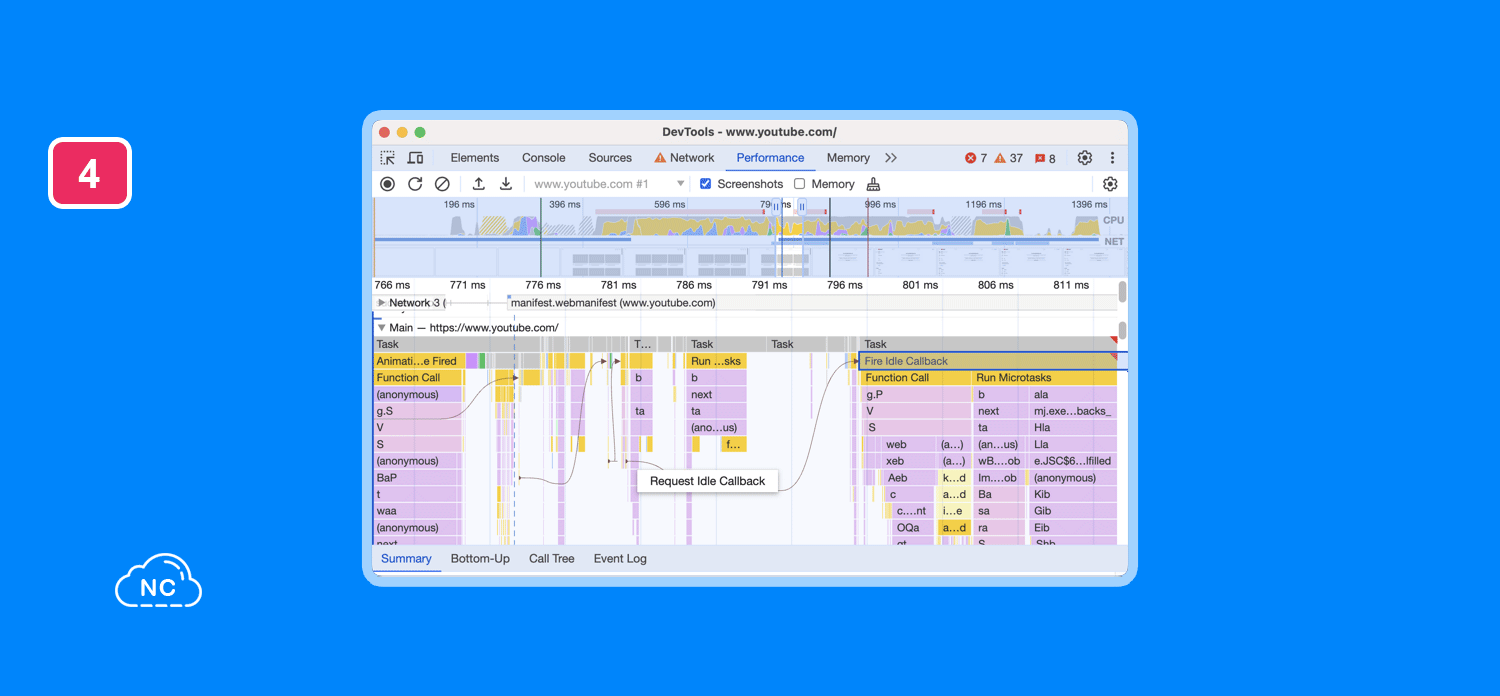Image resolution: width=1500 pixels, height=696 pixels.
Task: Click the left overview selection handle
Action: (x=776, y=206)
